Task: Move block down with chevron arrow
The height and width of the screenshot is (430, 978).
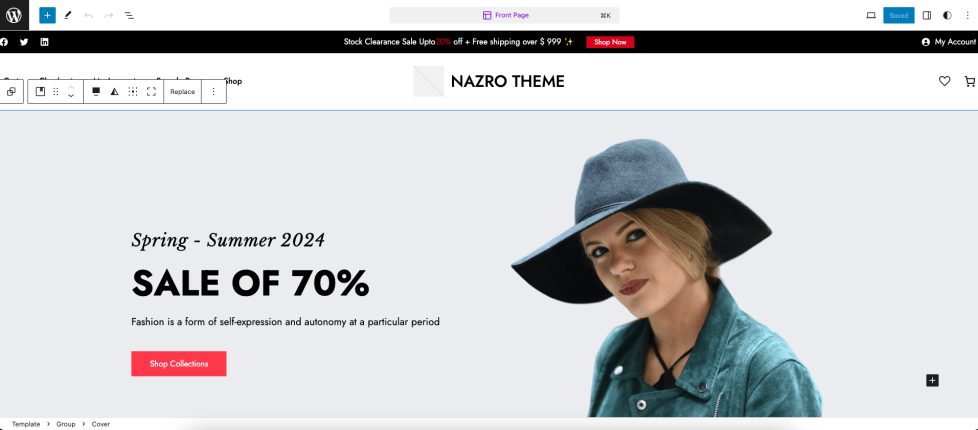Action: tap(71, 96)
